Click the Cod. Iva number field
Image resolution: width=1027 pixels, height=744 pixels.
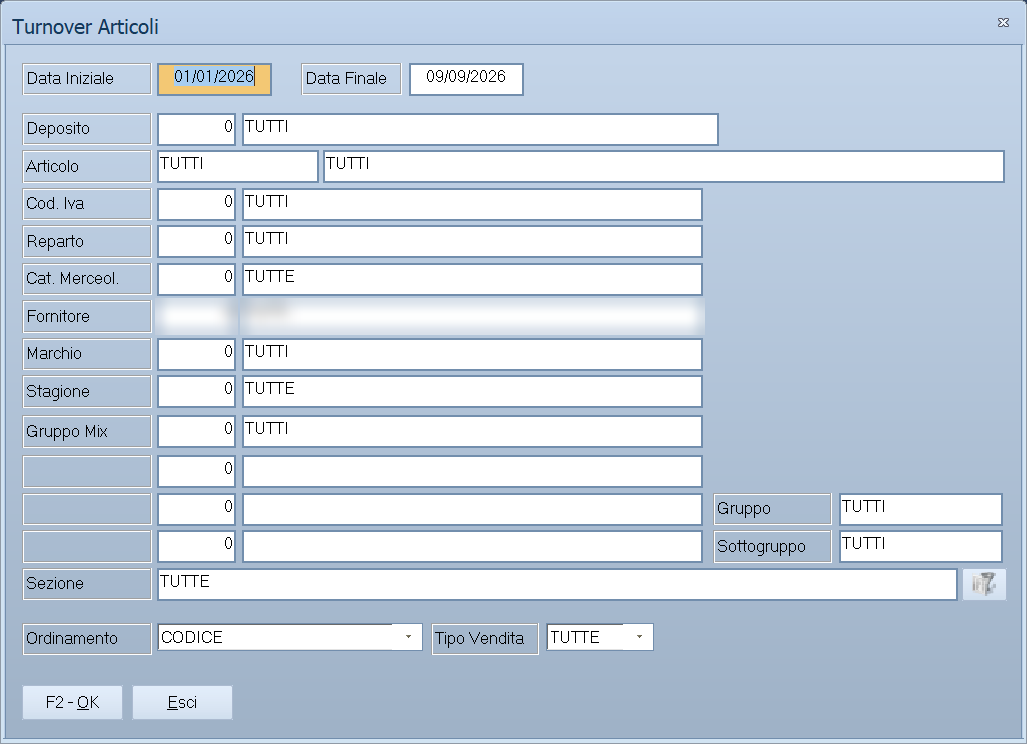pos(196,204)
